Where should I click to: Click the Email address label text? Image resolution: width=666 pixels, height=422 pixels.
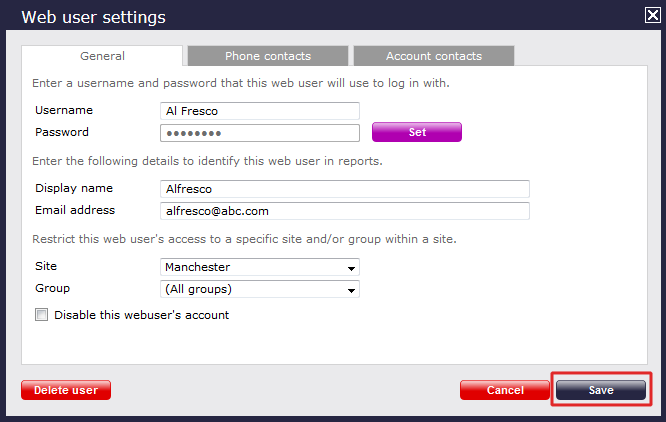[75, 210]
